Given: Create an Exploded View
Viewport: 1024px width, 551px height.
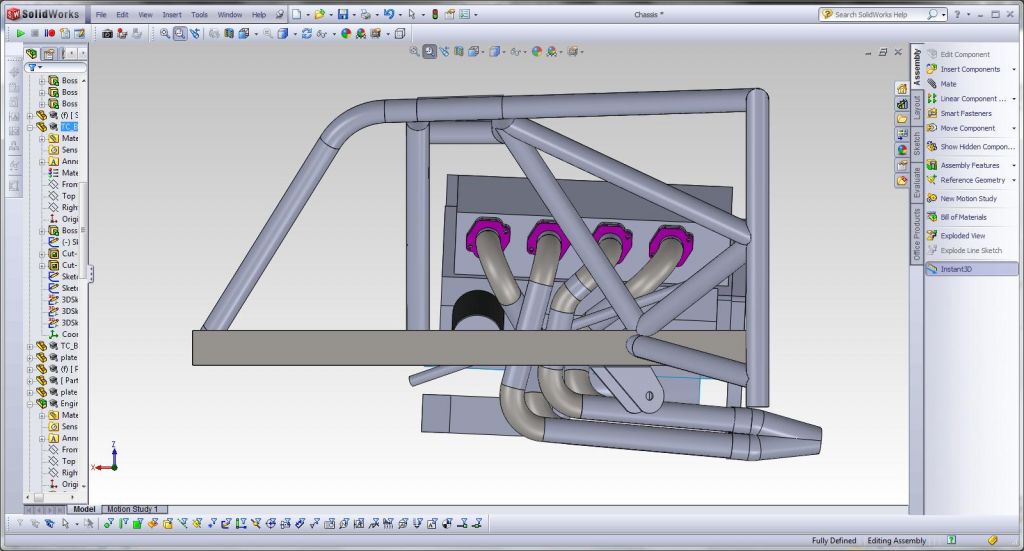Looking at the screenshot, I should click(962, 236).
